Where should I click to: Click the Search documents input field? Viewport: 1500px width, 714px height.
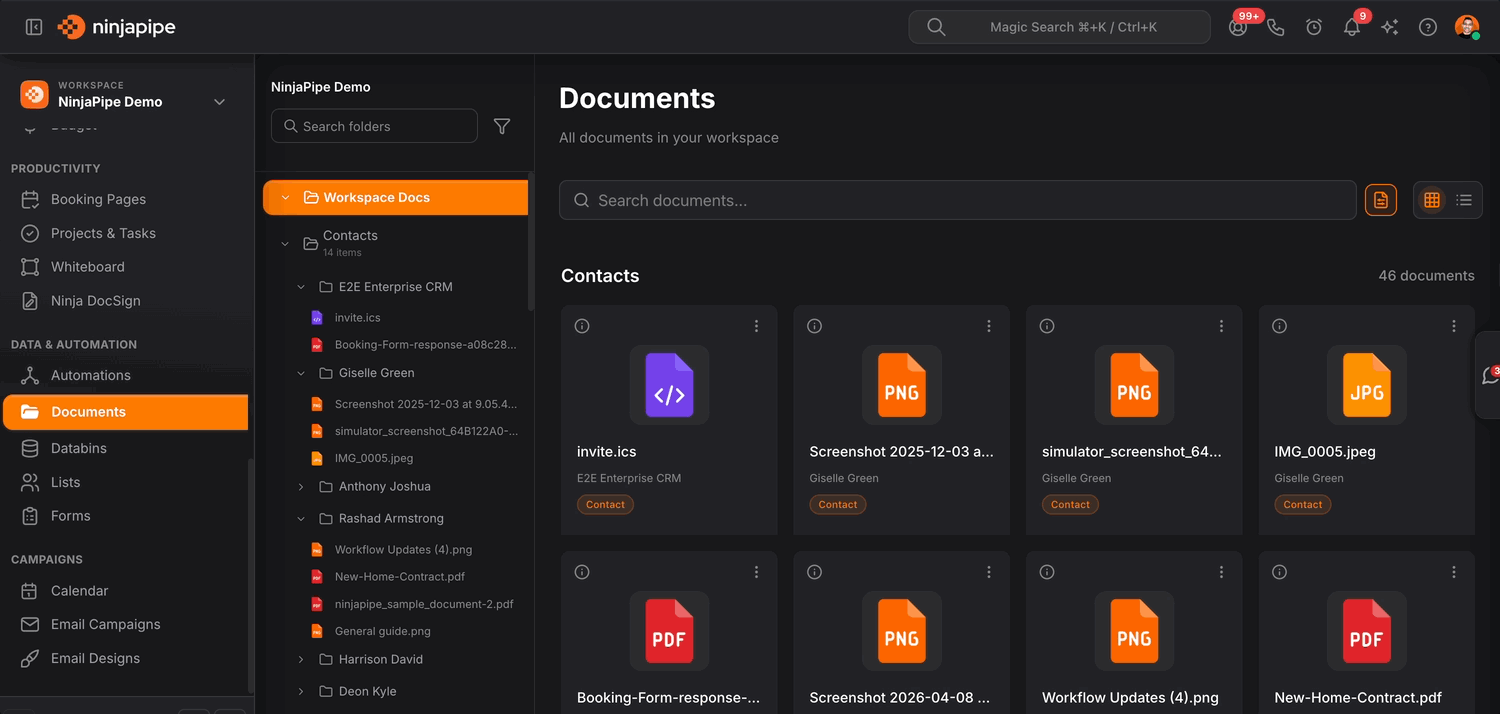[x=960, y=200]
